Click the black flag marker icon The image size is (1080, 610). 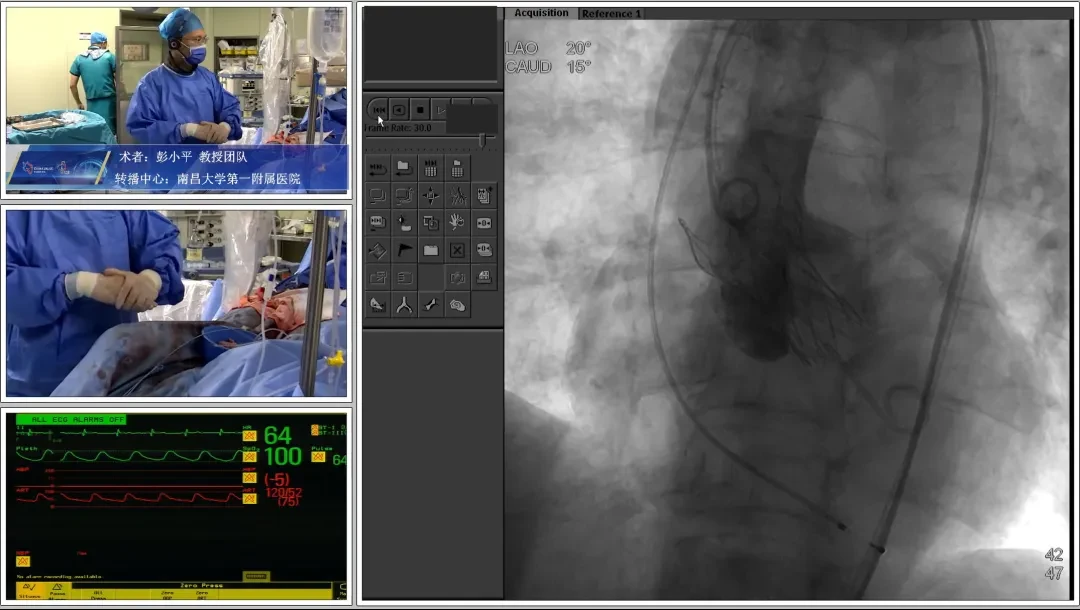[x=404, y=250]
